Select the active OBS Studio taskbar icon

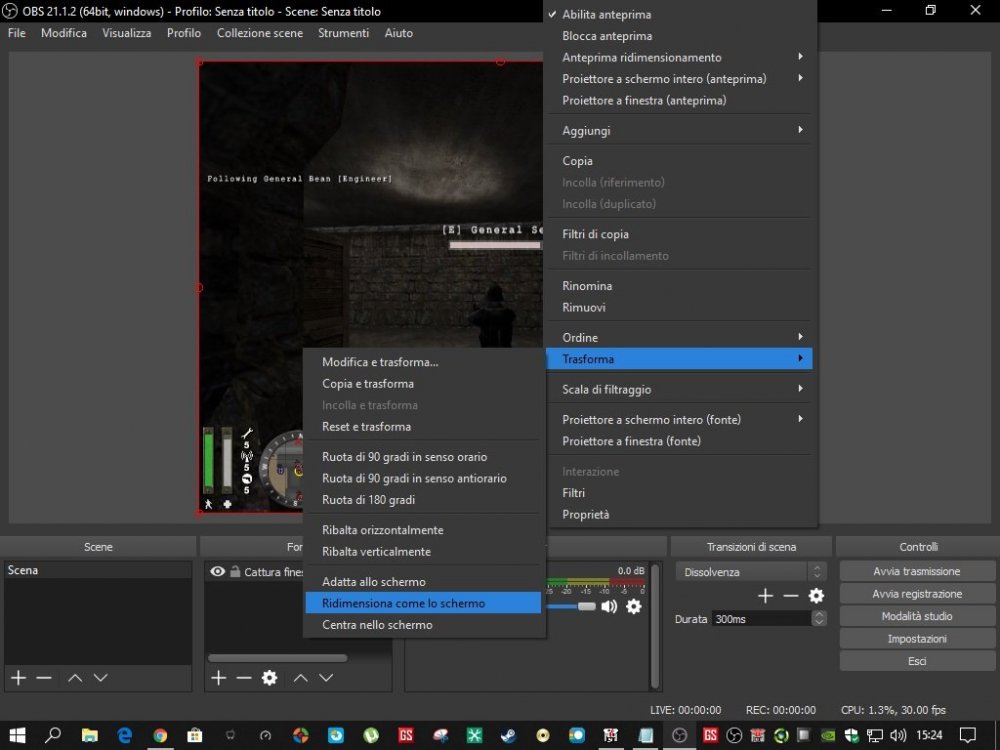tap(680, 735)
